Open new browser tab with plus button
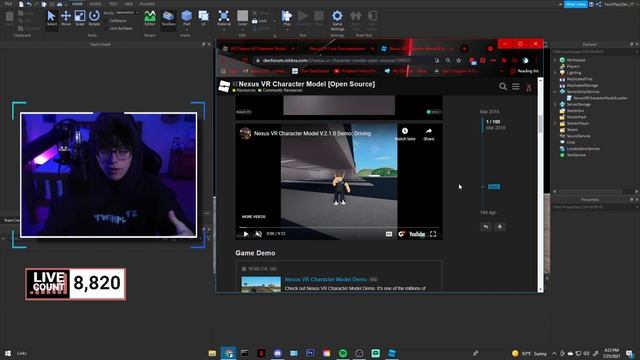The width and height of the screenshot is (640, 360). pos(464,49)
